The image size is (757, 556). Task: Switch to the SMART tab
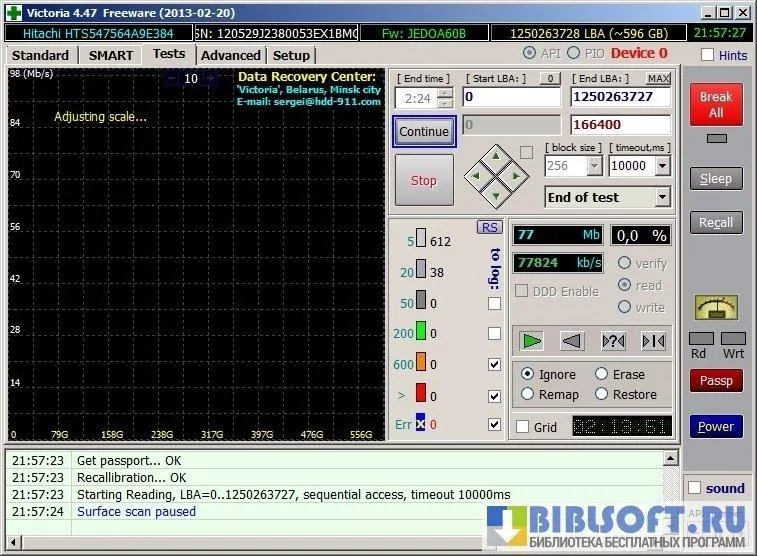pos(110,55)
